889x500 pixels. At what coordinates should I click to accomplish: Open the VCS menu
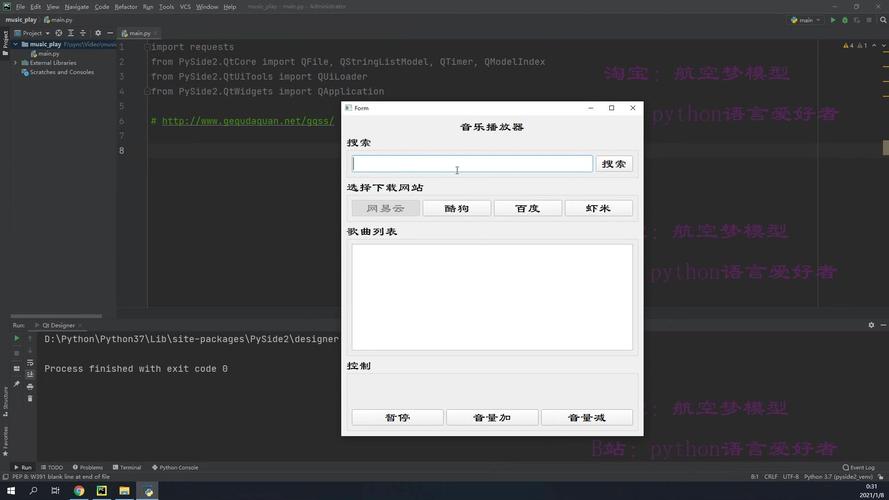[x=185, y=7]
